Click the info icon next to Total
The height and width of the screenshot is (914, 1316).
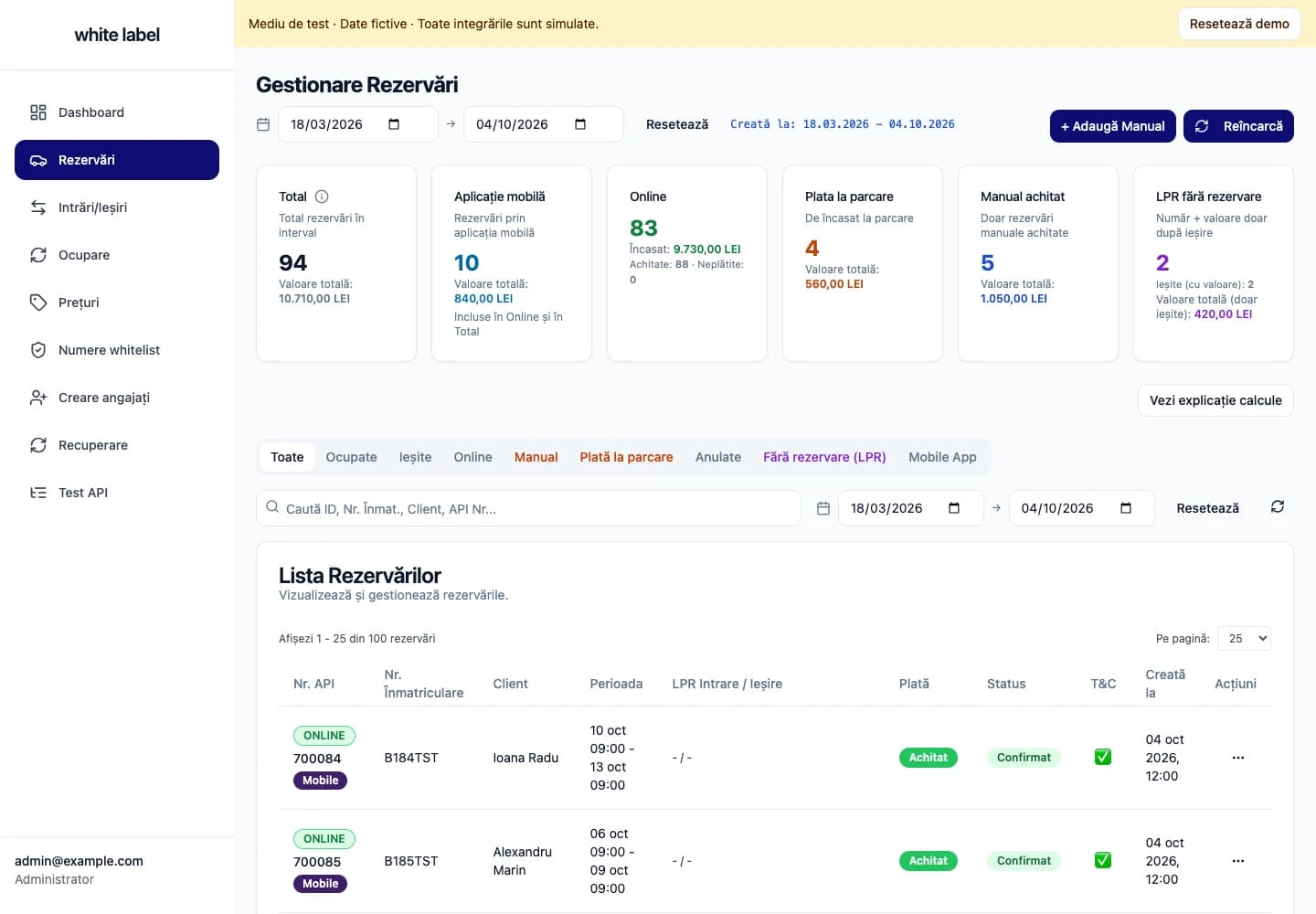322,197
